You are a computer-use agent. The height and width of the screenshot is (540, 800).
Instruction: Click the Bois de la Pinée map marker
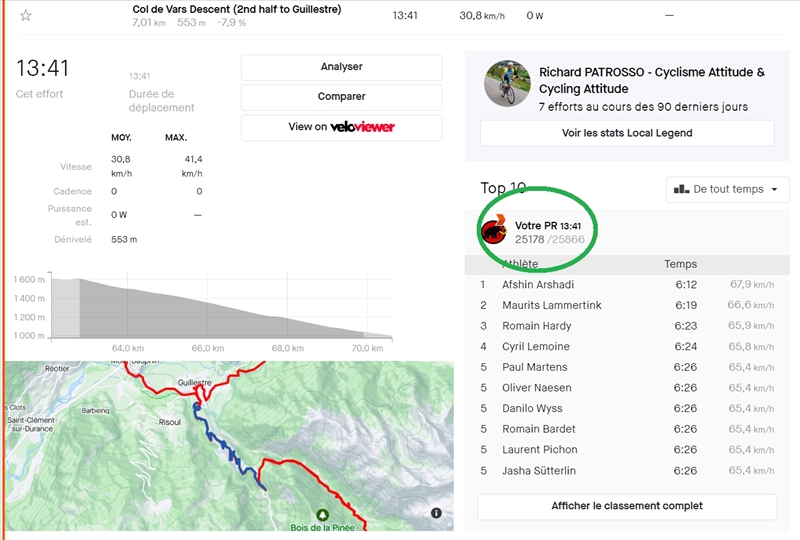tap(321, 515)
